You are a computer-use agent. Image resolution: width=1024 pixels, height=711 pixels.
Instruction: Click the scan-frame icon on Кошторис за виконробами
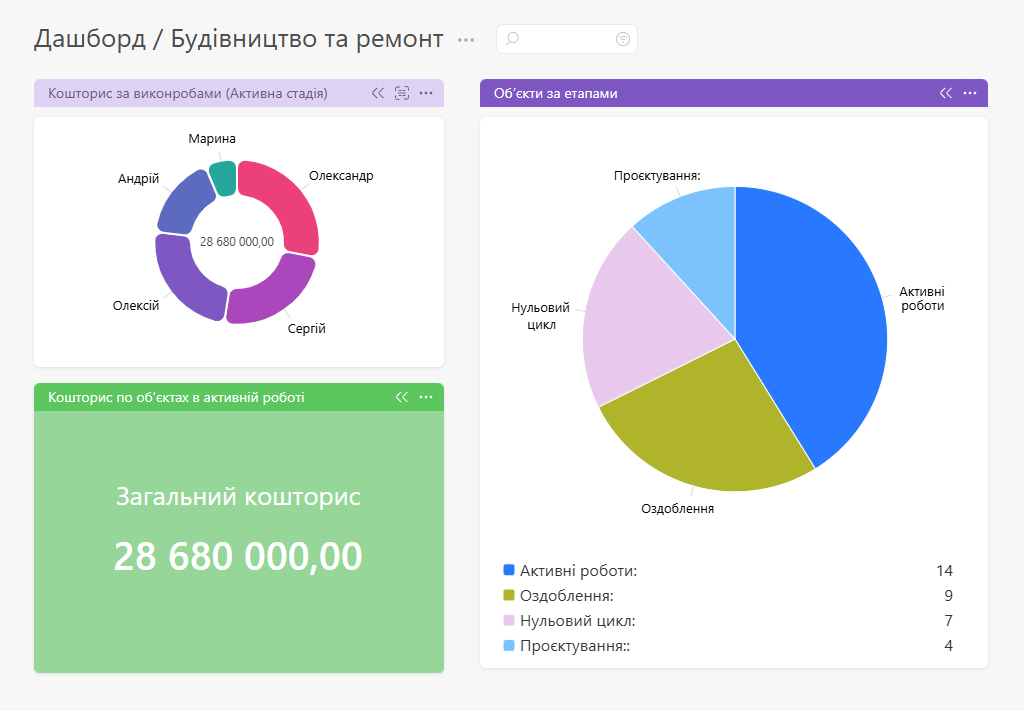[402, 93]
